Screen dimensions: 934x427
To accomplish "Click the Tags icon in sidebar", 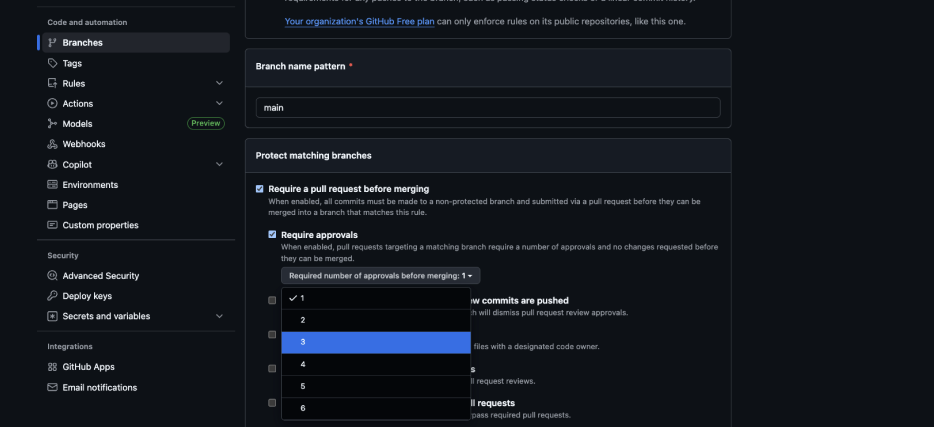I will (x=52, y=63).
